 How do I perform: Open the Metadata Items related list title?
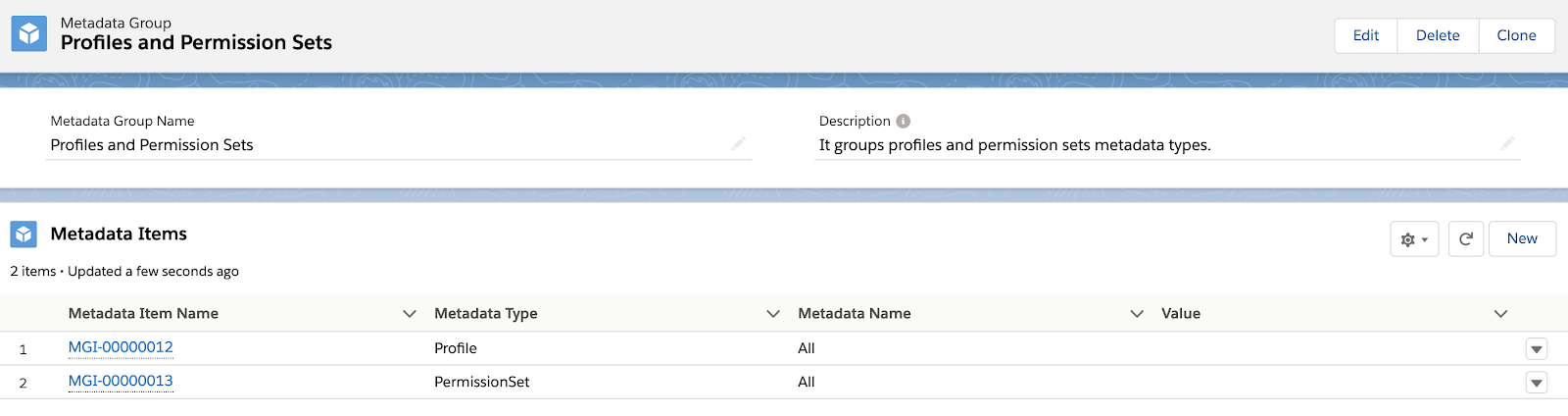coord(119,234)
